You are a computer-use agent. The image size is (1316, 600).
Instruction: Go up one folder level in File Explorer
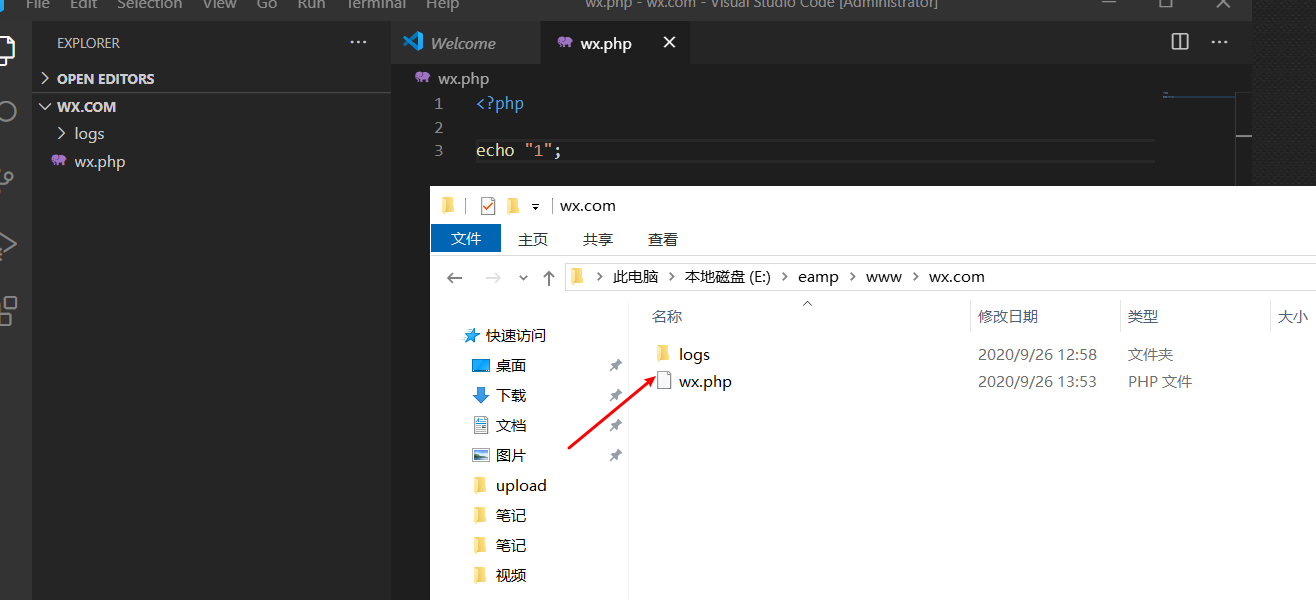point(549,278)
